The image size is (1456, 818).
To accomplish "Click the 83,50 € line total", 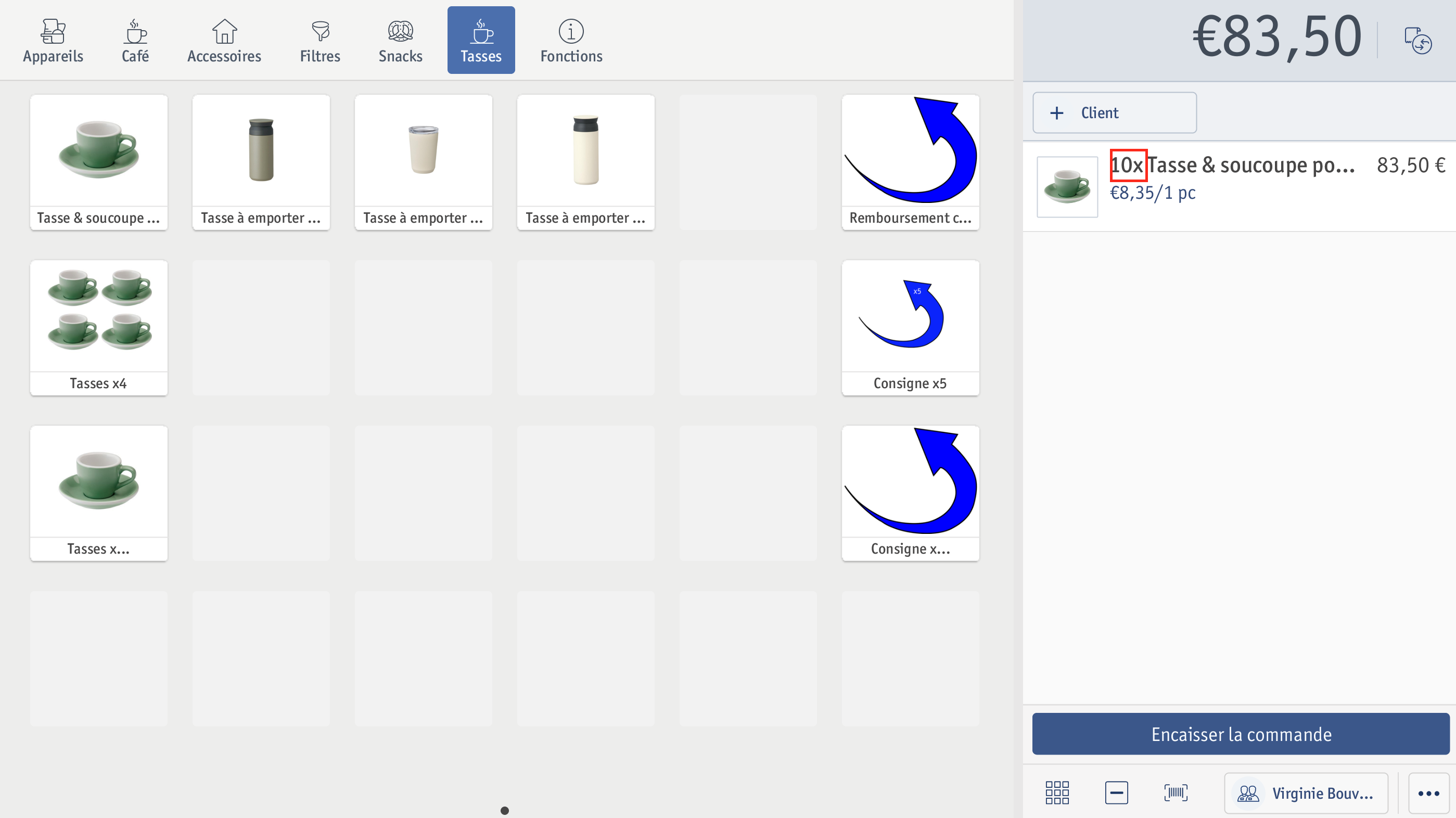I will click(x=1411, y=165).
